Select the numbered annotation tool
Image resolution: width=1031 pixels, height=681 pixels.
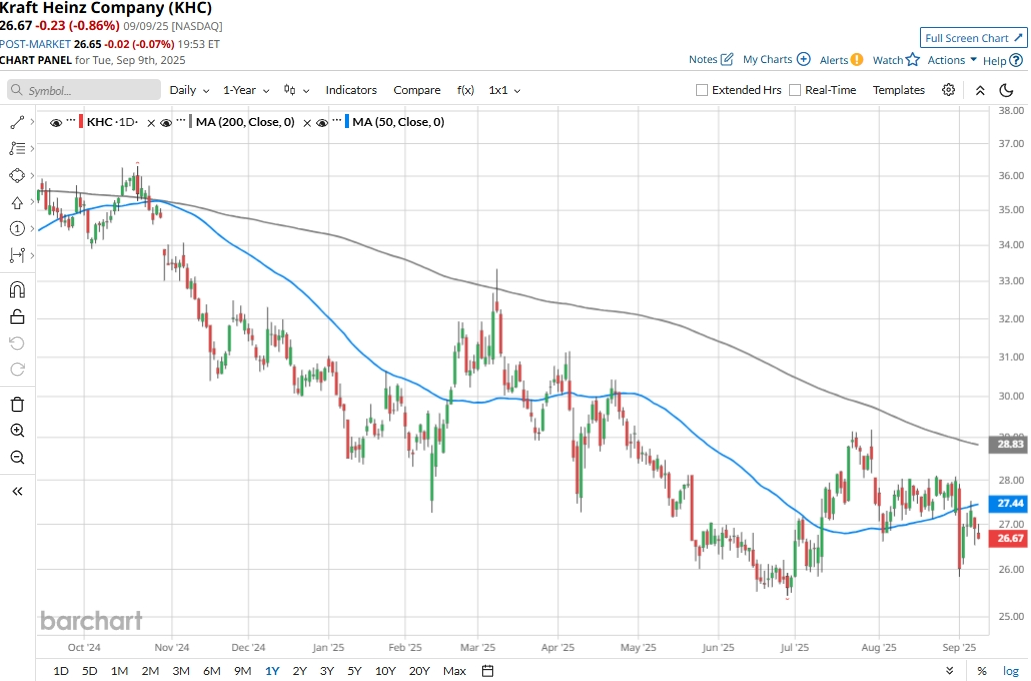coord(17,229)
